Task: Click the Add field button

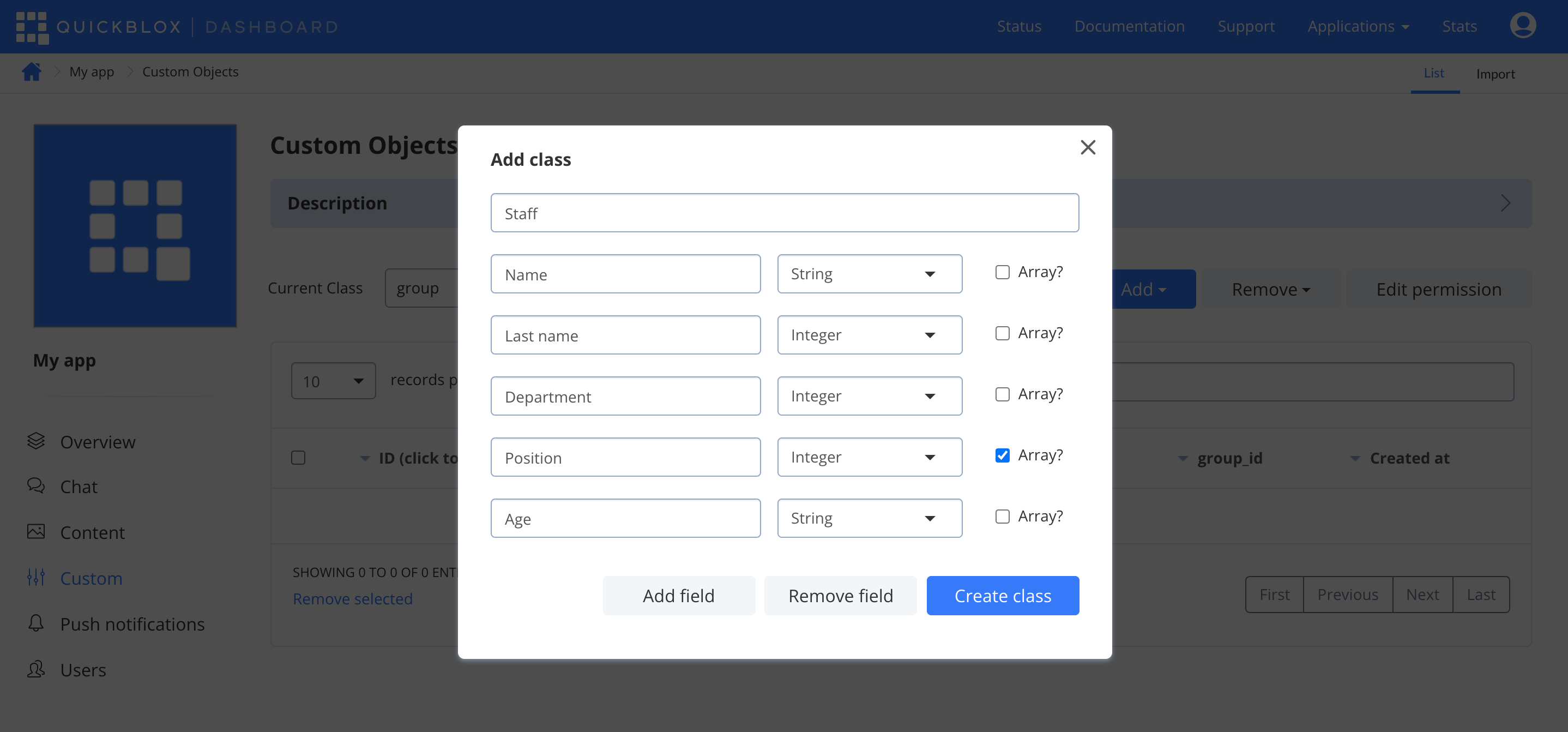Action: (x=678, y=596)
